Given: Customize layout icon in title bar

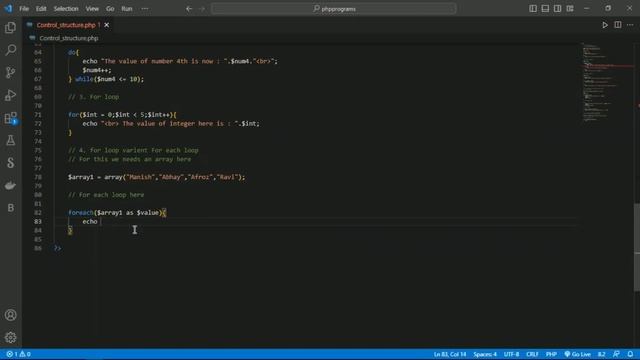Looking at the screenshot, I should [x=570, y=9].
